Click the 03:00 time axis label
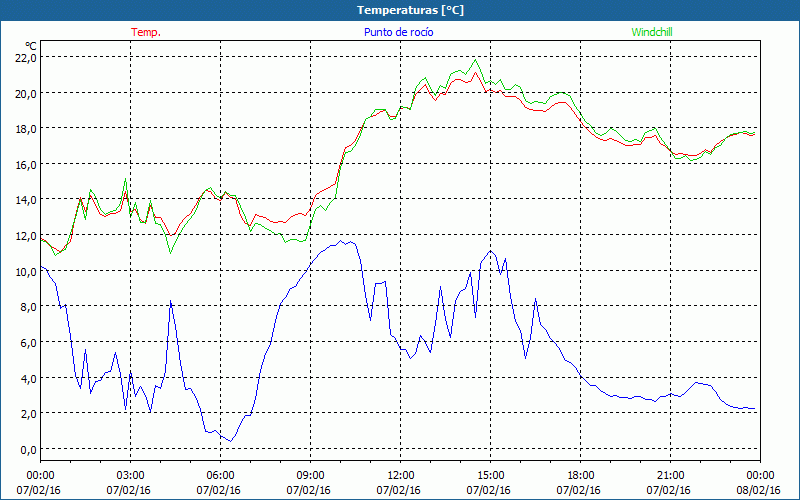Screen dimensions: 800x500 click(130, 476)
